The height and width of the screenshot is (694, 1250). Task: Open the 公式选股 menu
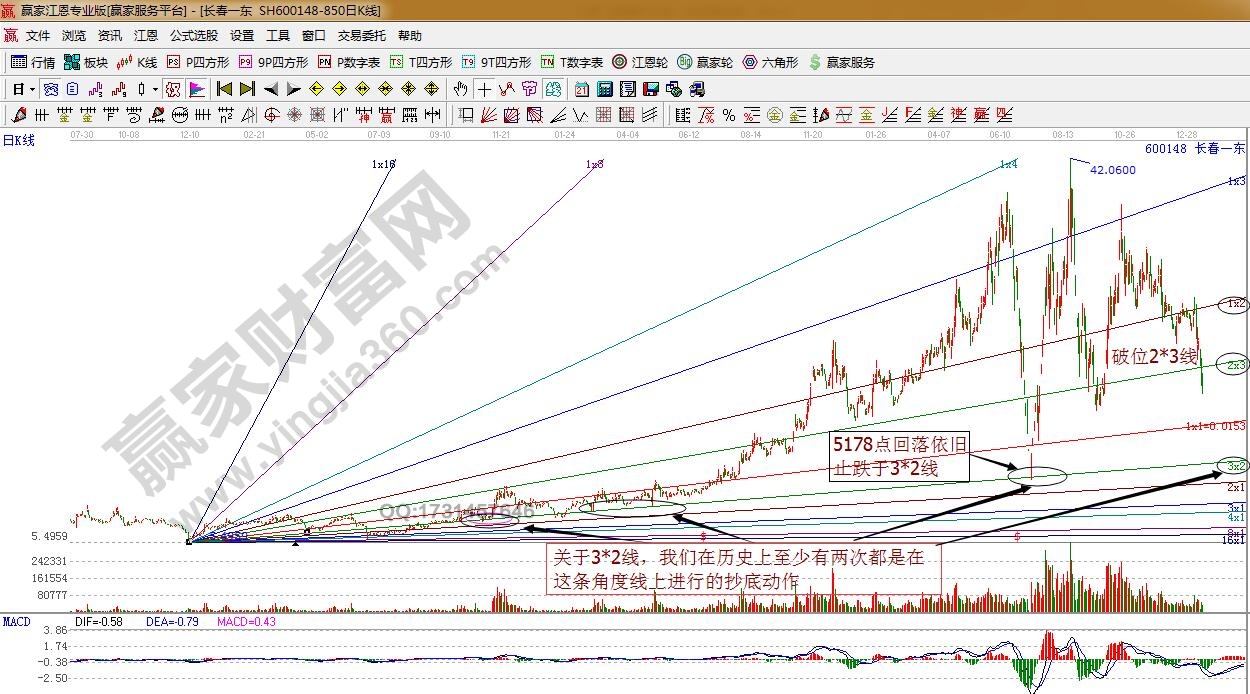pyautogui.click(x=194, y=35)
